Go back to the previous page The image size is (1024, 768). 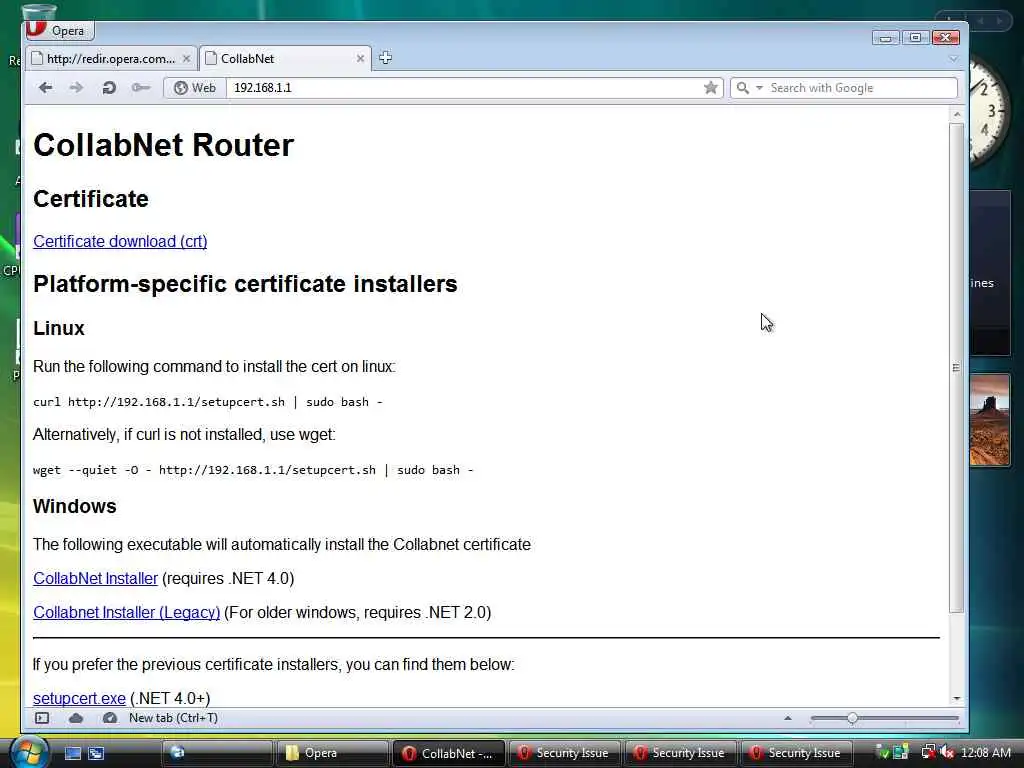pos(45,88)
